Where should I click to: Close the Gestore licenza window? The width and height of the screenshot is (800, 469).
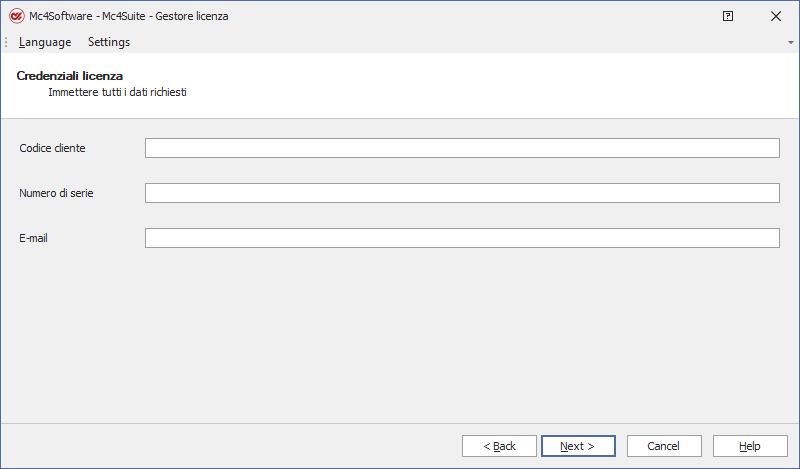coord(776,16)
